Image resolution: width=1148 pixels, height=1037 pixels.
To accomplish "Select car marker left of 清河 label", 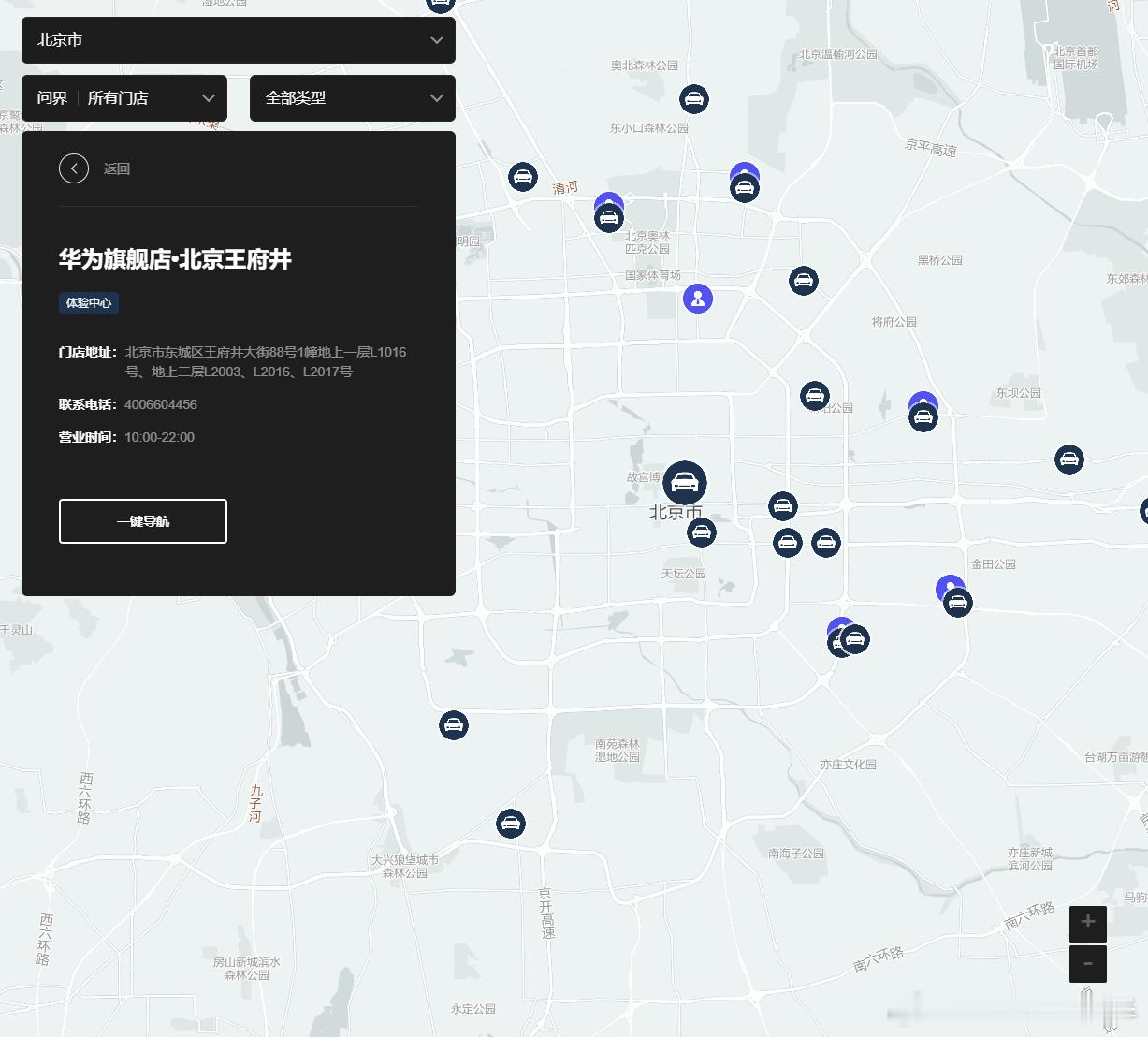I will [523, 176].
